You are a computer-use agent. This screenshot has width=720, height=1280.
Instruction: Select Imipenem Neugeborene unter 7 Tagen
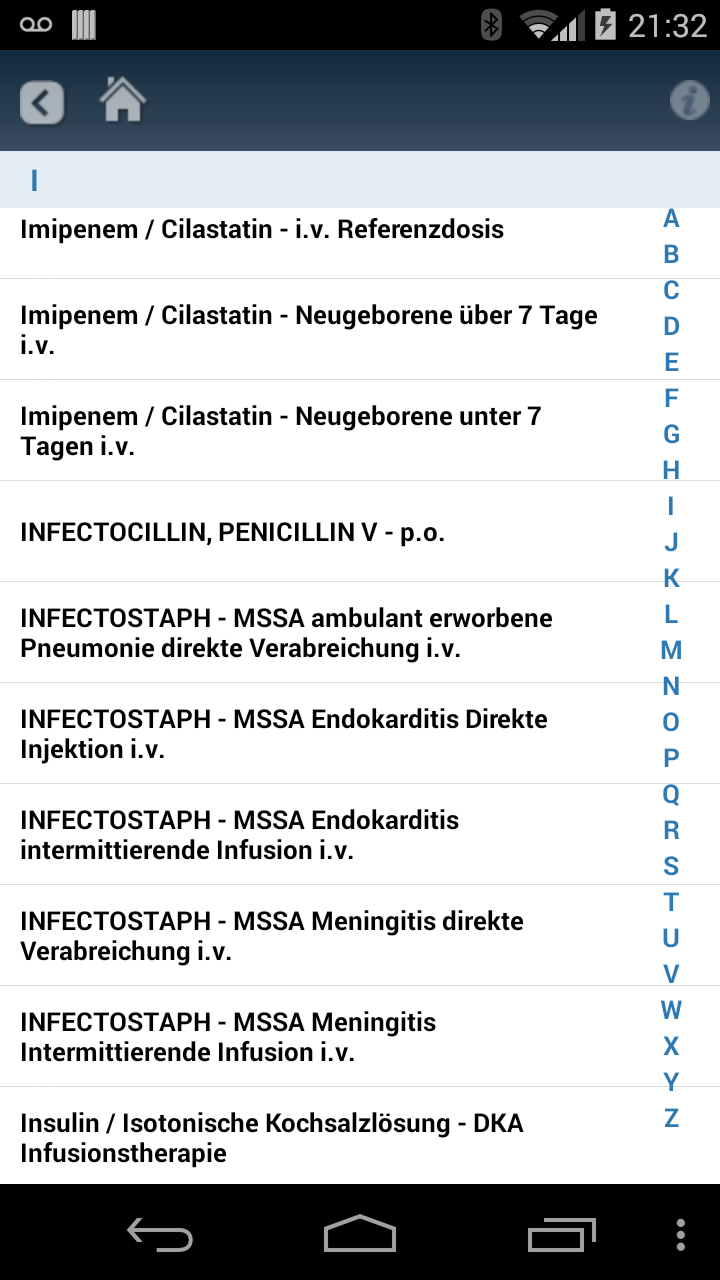pos(330,430)
